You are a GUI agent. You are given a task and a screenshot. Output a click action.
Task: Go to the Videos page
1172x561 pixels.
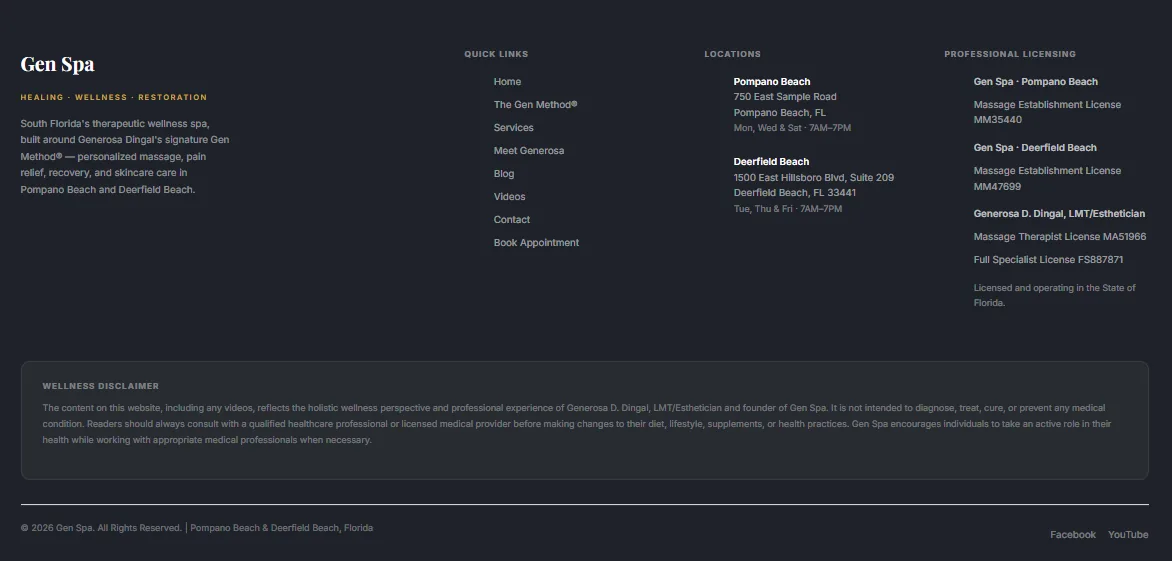[509, 197]
